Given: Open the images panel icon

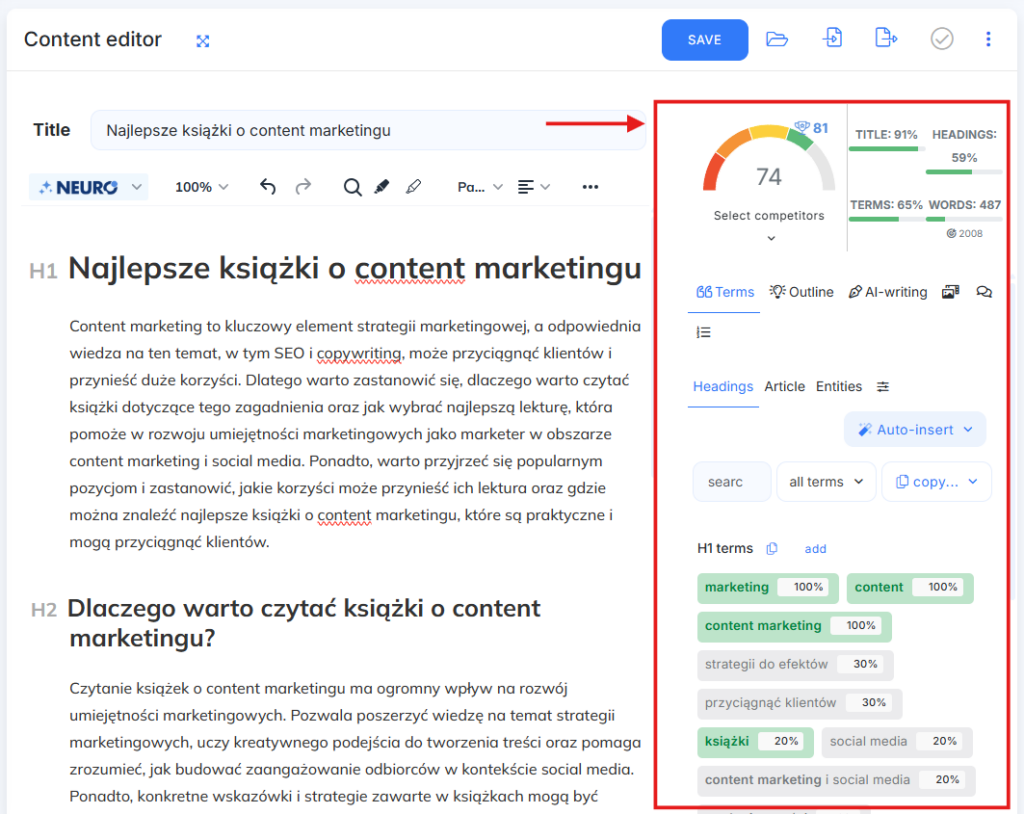Looking at the screenshot, I should click(x=950, y=292).
